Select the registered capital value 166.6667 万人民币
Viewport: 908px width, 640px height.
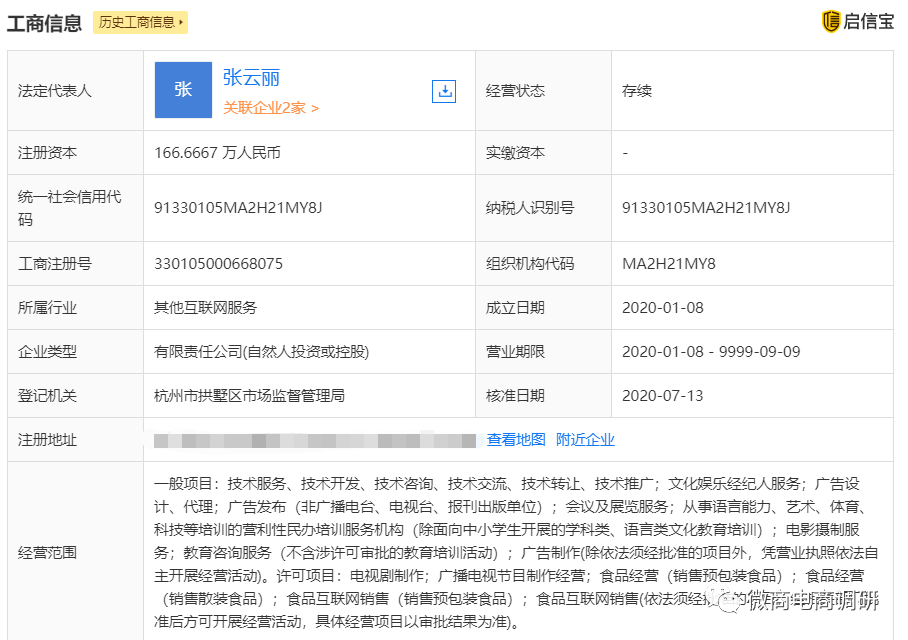pos(217,152)
